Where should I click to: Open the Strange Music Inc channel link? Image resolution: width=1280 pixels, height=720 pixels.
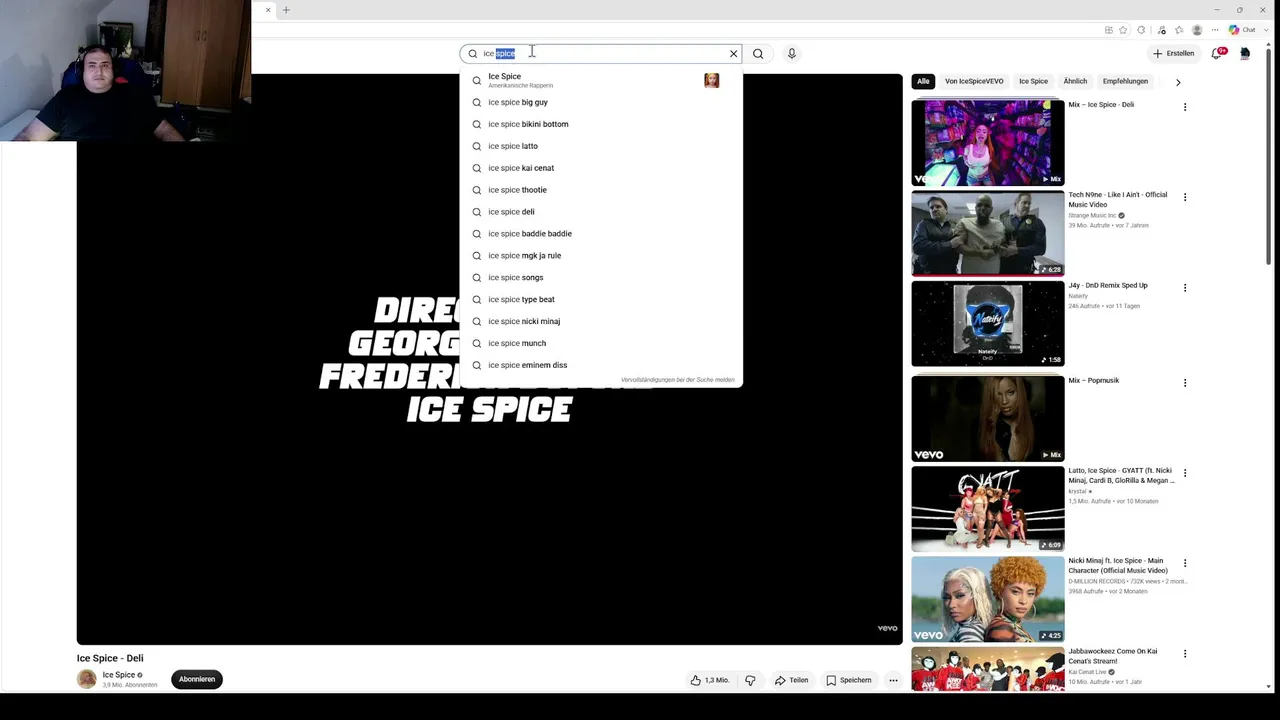[1092, 215]
